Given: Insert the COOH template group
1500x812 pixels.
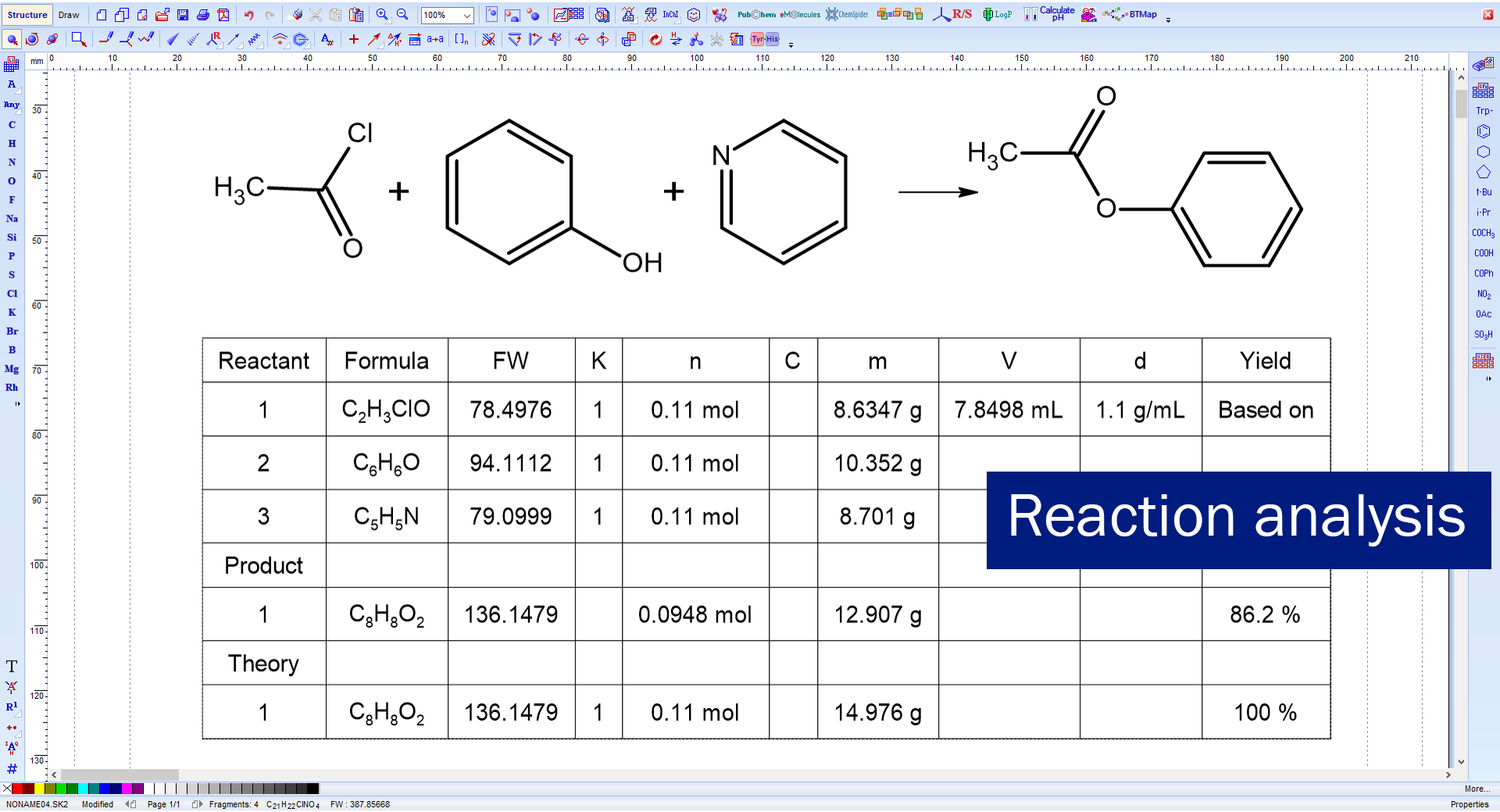Looking at the screenshot, I should tap(1483, 253).
